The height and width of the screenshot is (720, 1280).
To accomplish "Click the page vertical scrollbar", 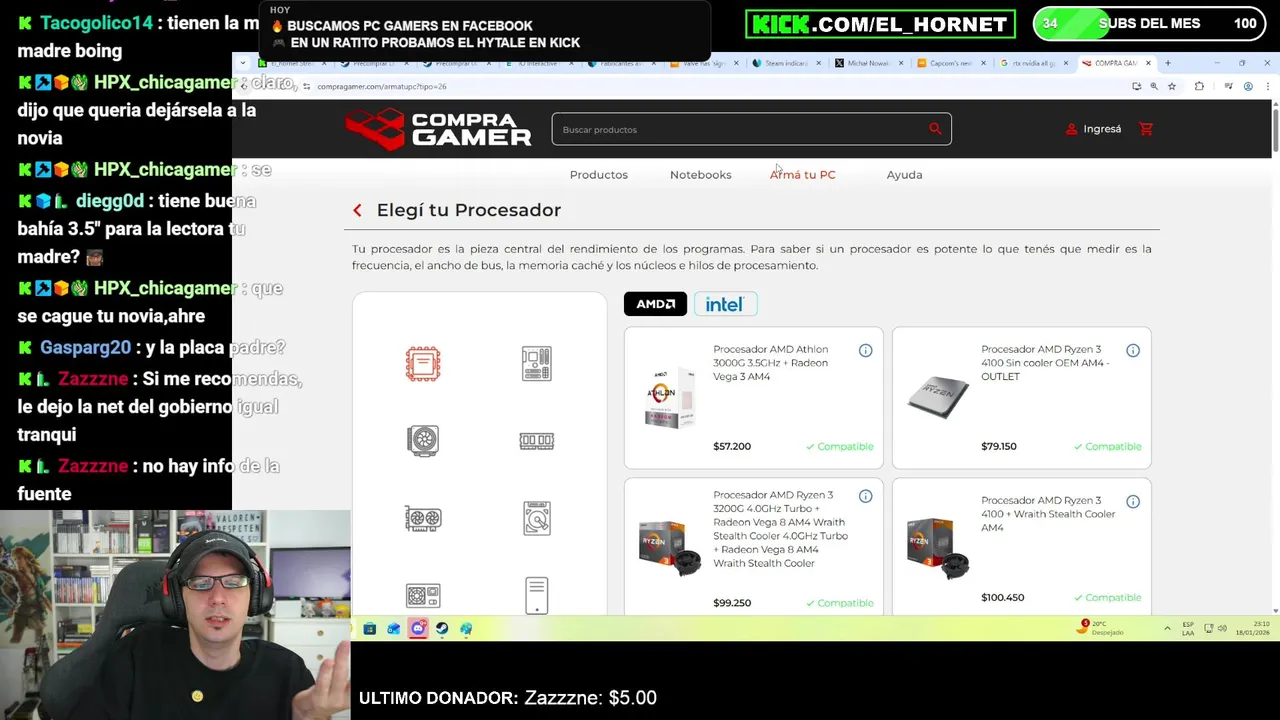I will point(1275,130).
